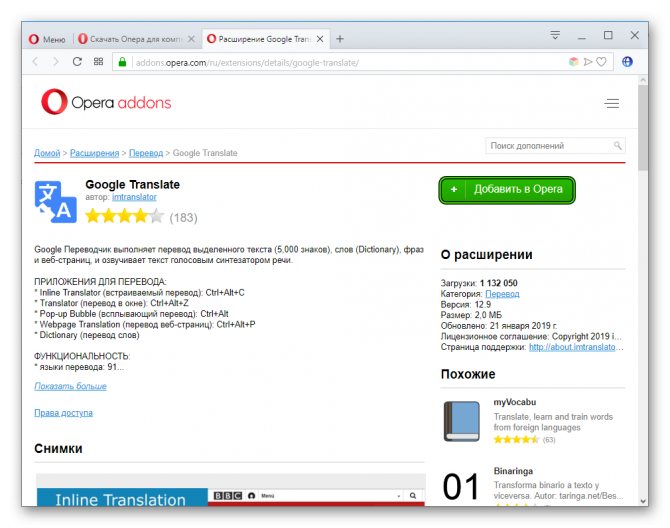Image resolution: width=670 pixels, height=528 pixels.
Task: Open the myVocabu extension title
Action: tap(514, 402)
